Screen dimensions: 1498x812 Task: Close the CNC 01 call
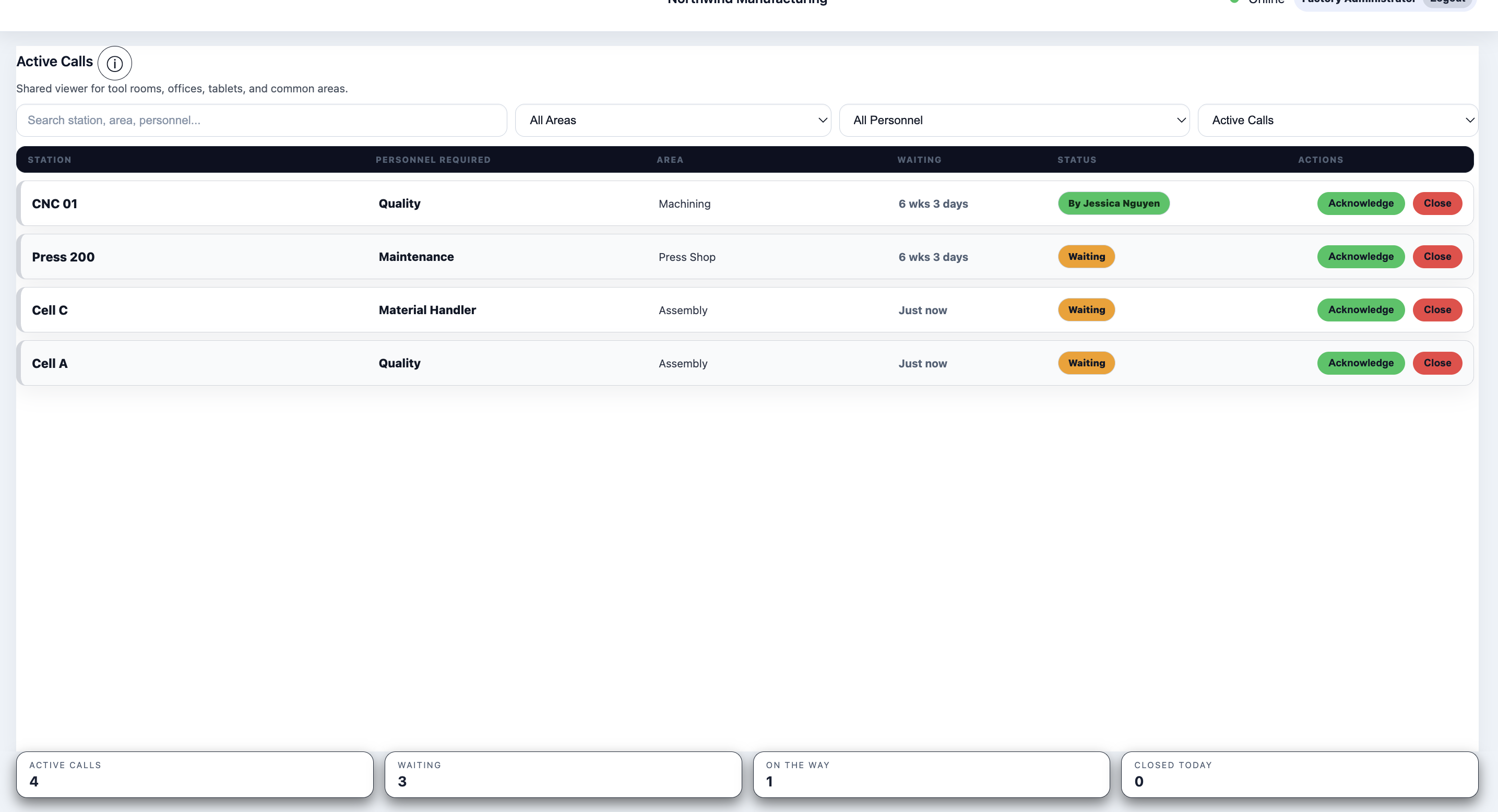tap(1437, 204)
